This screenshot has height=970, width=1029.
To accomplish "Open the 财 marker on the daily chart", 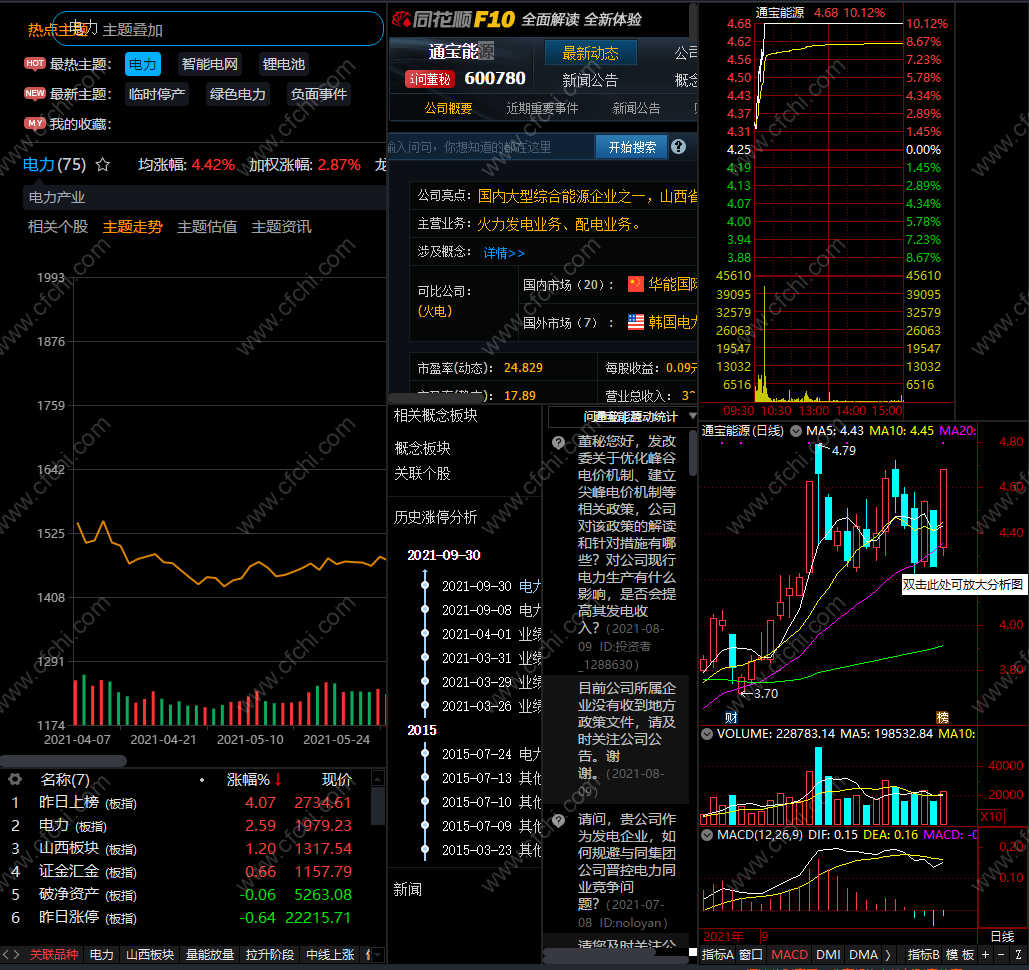I will pyautogui.click(x=731, y=717).
